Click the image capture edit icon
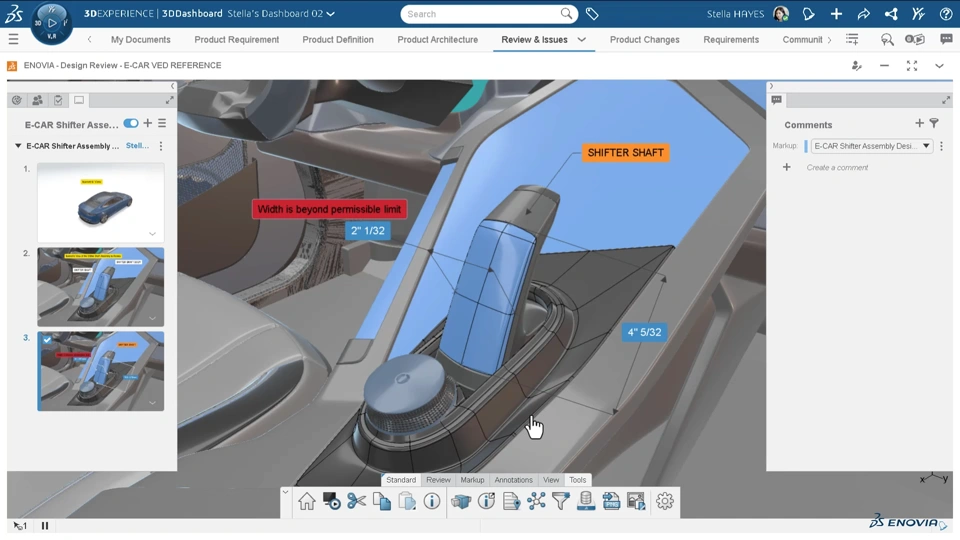 coord(636,501)
